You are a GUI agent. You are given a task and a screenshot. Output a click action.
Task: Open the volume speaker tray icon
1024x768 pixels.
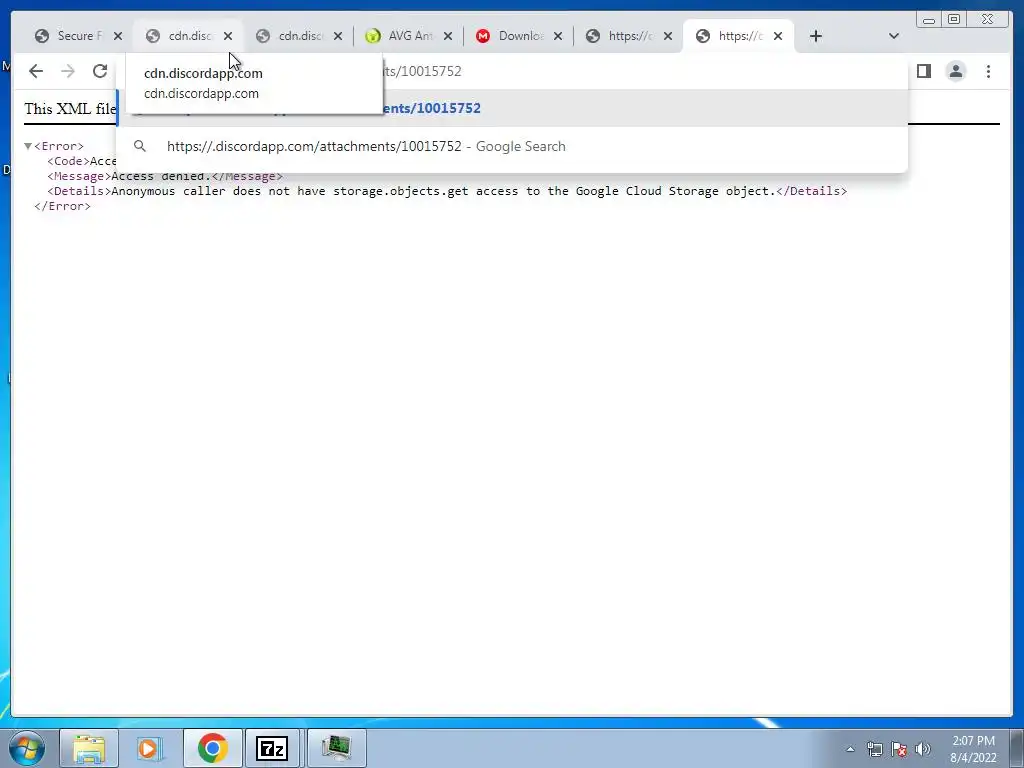tap(923, 749)
